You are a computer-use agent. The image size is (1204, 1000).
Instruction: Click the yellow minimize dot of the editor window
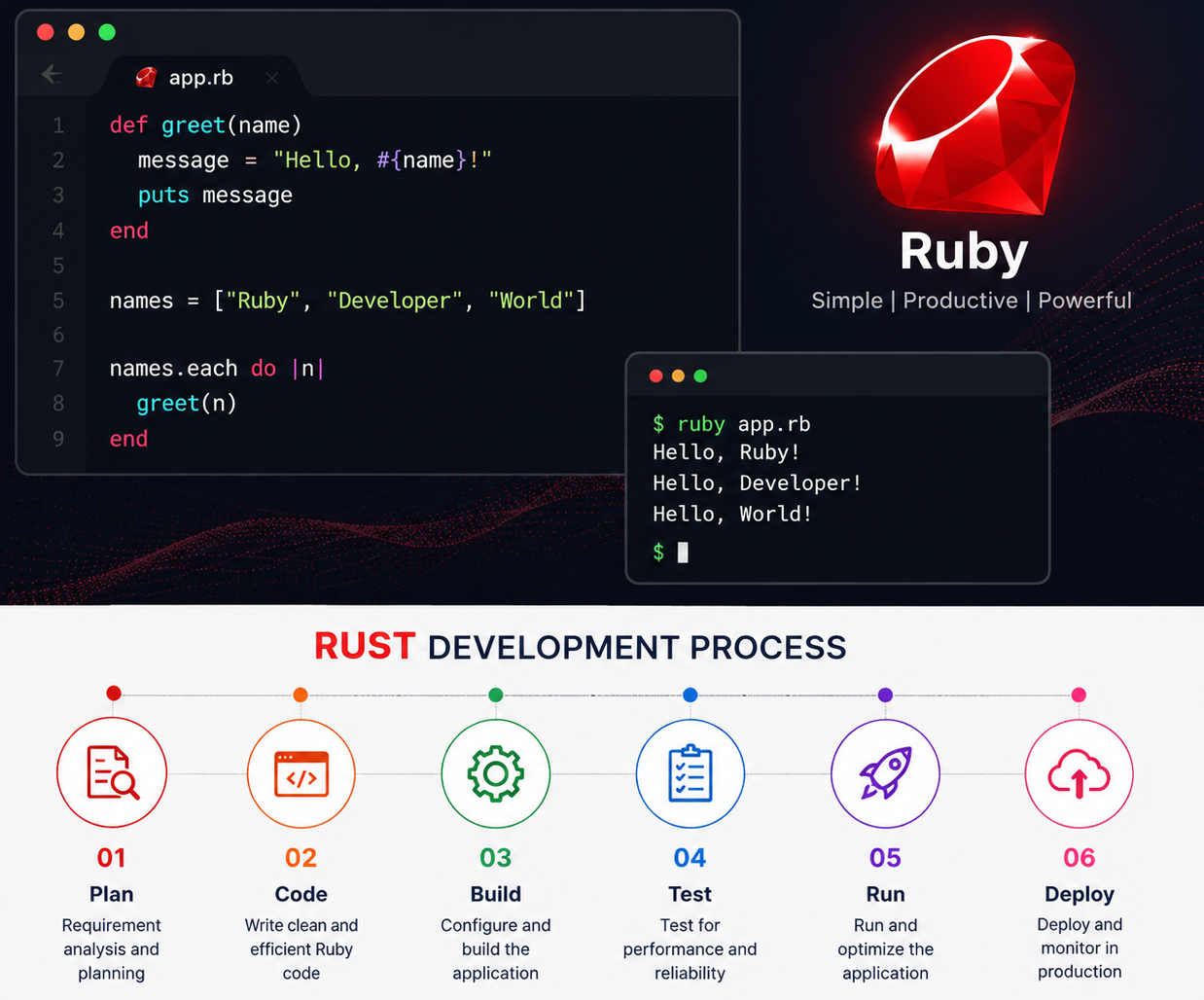click(76, 32)
